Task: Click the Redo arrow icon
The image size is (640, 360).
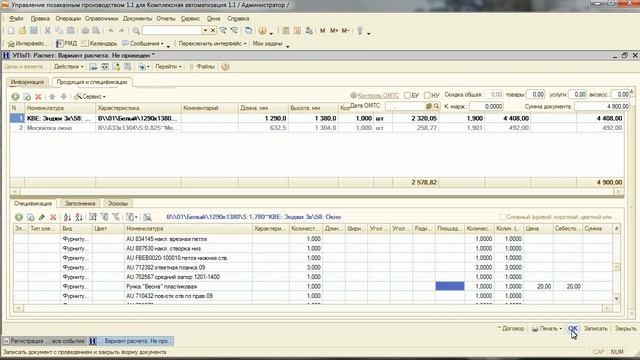Action: click(x=121, y=31)
